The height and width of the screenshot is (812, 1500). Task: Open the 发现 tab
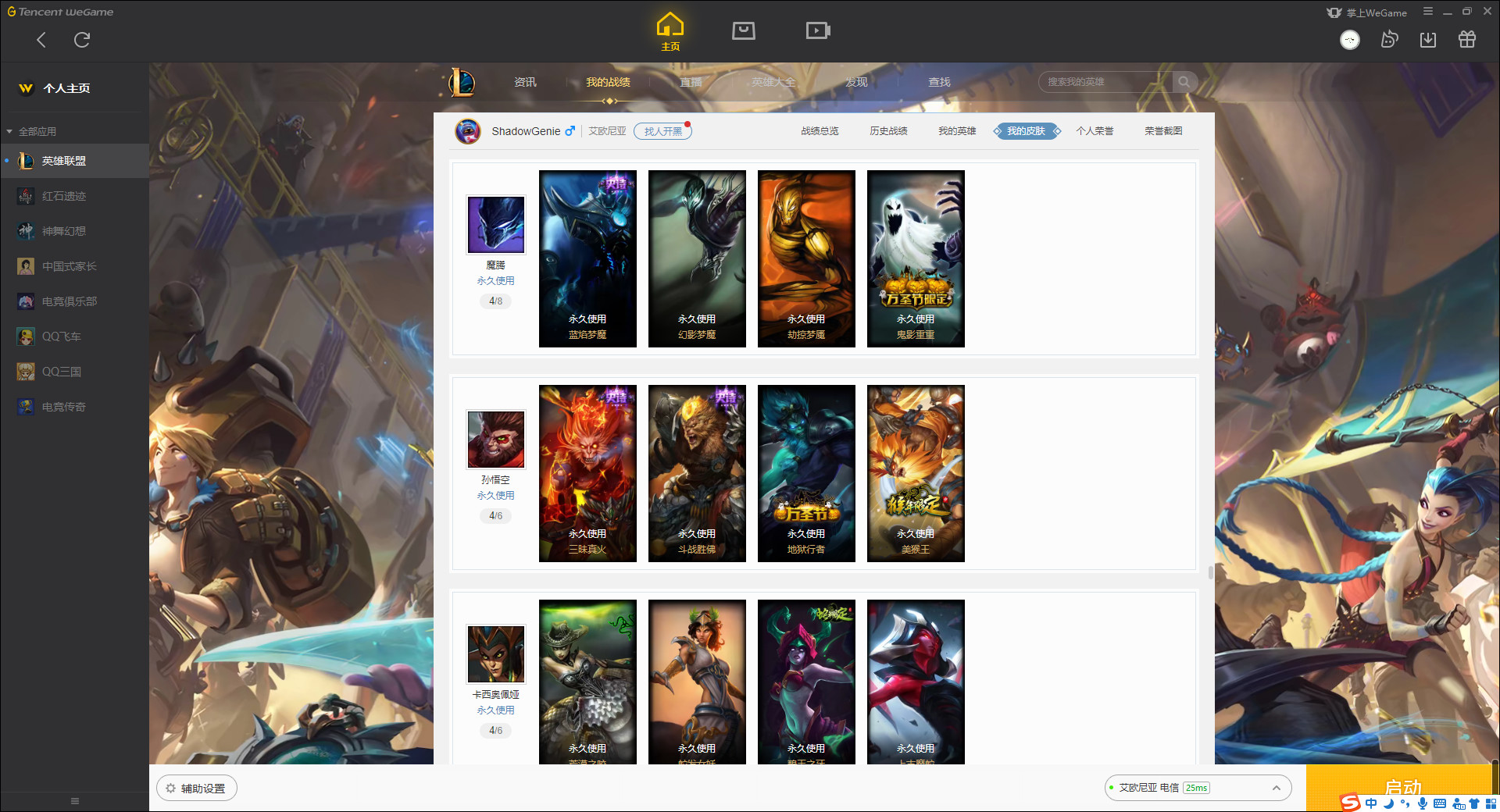856,82
